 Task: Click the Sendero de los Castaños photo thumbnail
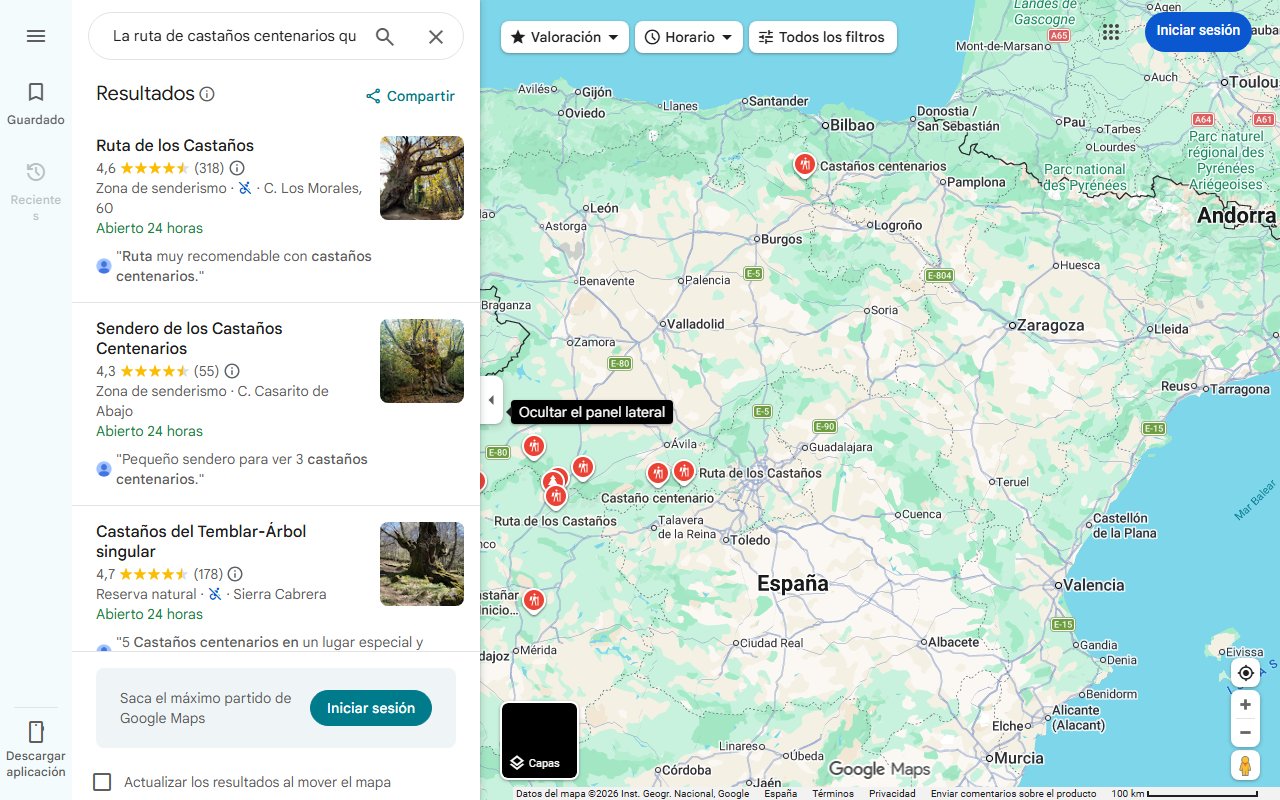pyautogui.click(x=421, y=361)
